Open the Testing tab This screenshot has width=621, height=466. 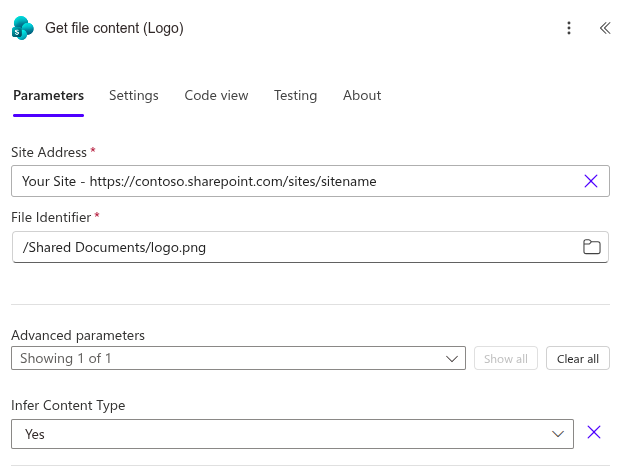295,95
